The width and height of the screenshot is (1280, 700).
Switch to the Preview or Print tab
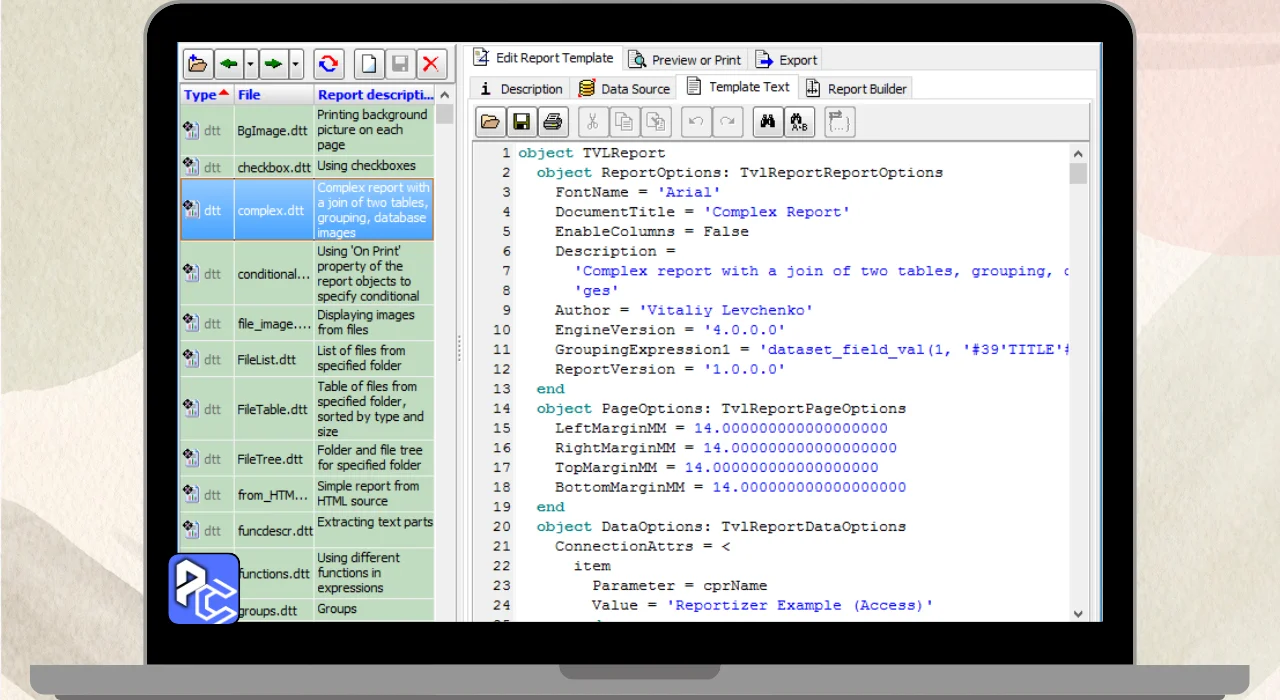686,60
